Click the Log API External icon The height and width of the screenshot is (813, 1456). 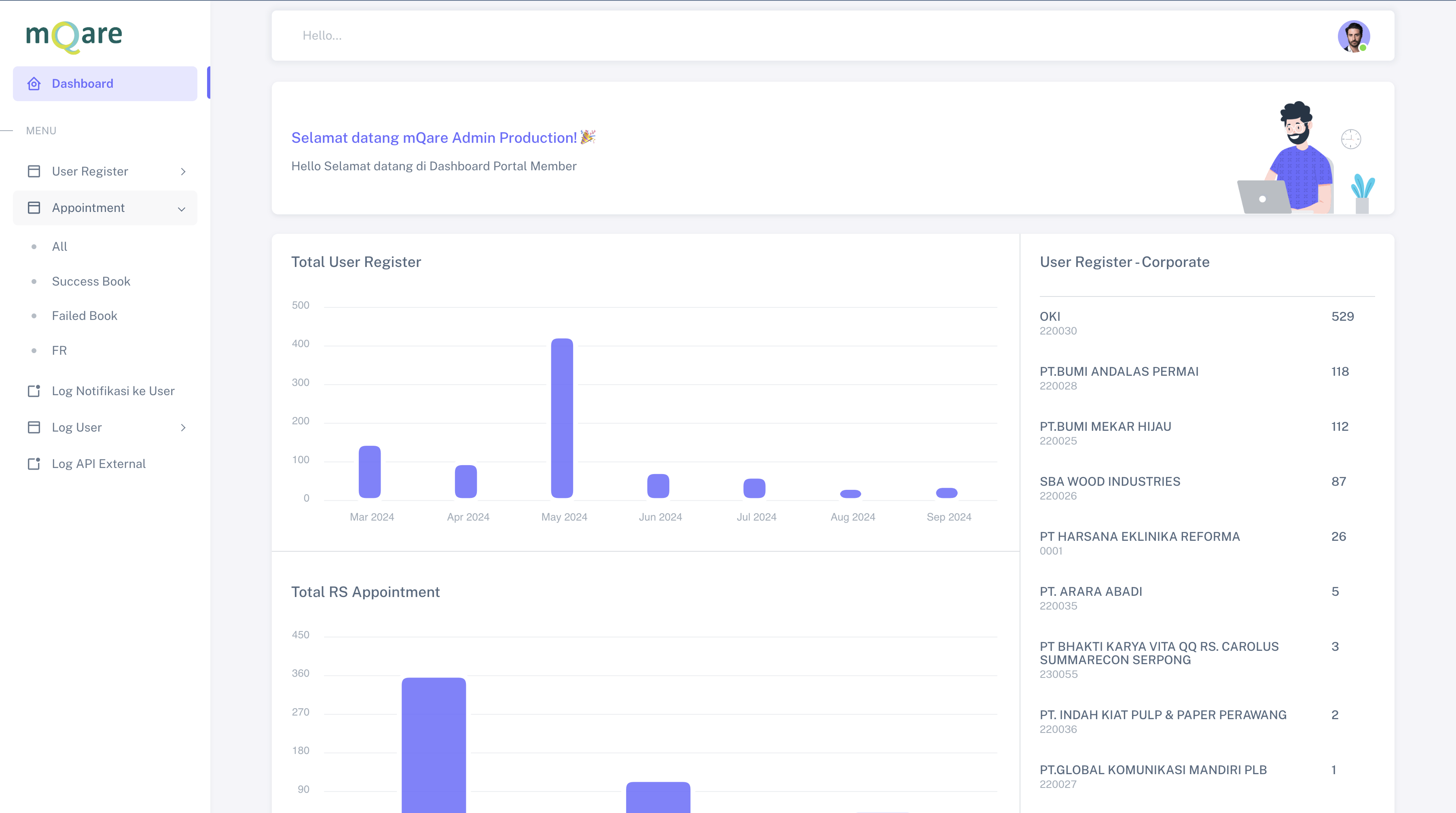pos(34,464)
